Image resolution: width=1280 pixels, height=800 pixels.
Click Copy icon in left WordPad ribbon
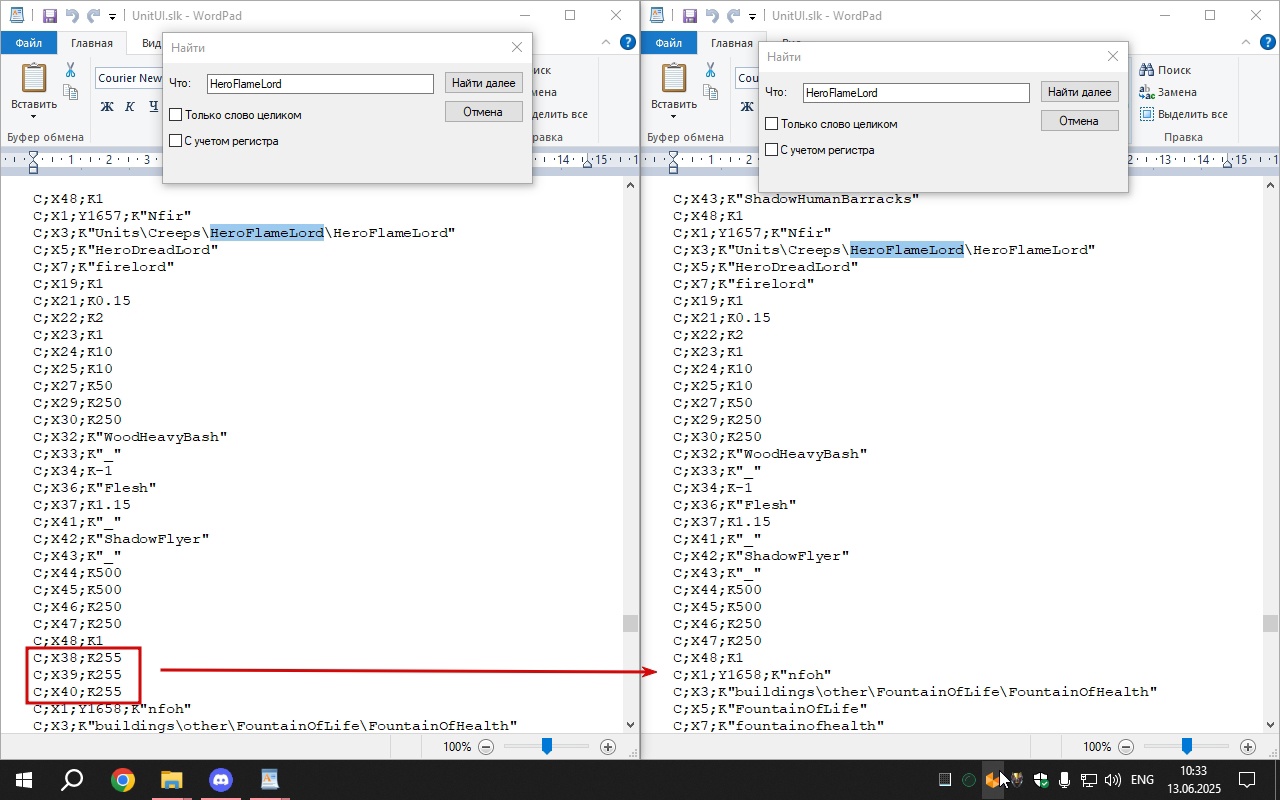coord(71,92)
